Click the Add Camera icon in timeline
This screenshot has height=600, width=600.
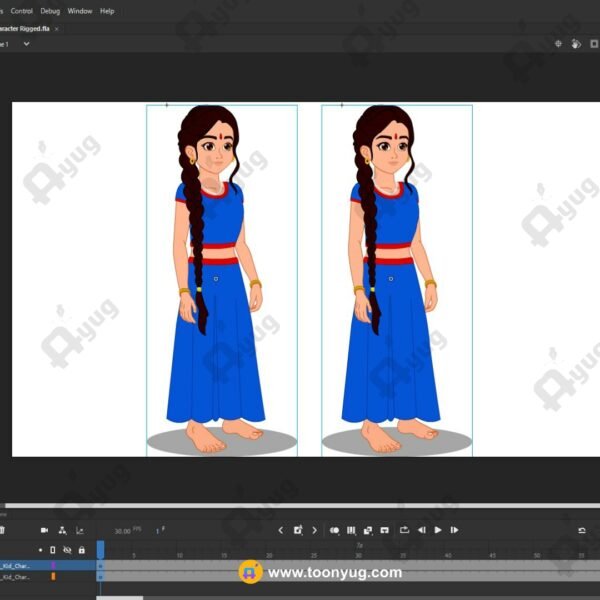[x=44, y=530]
